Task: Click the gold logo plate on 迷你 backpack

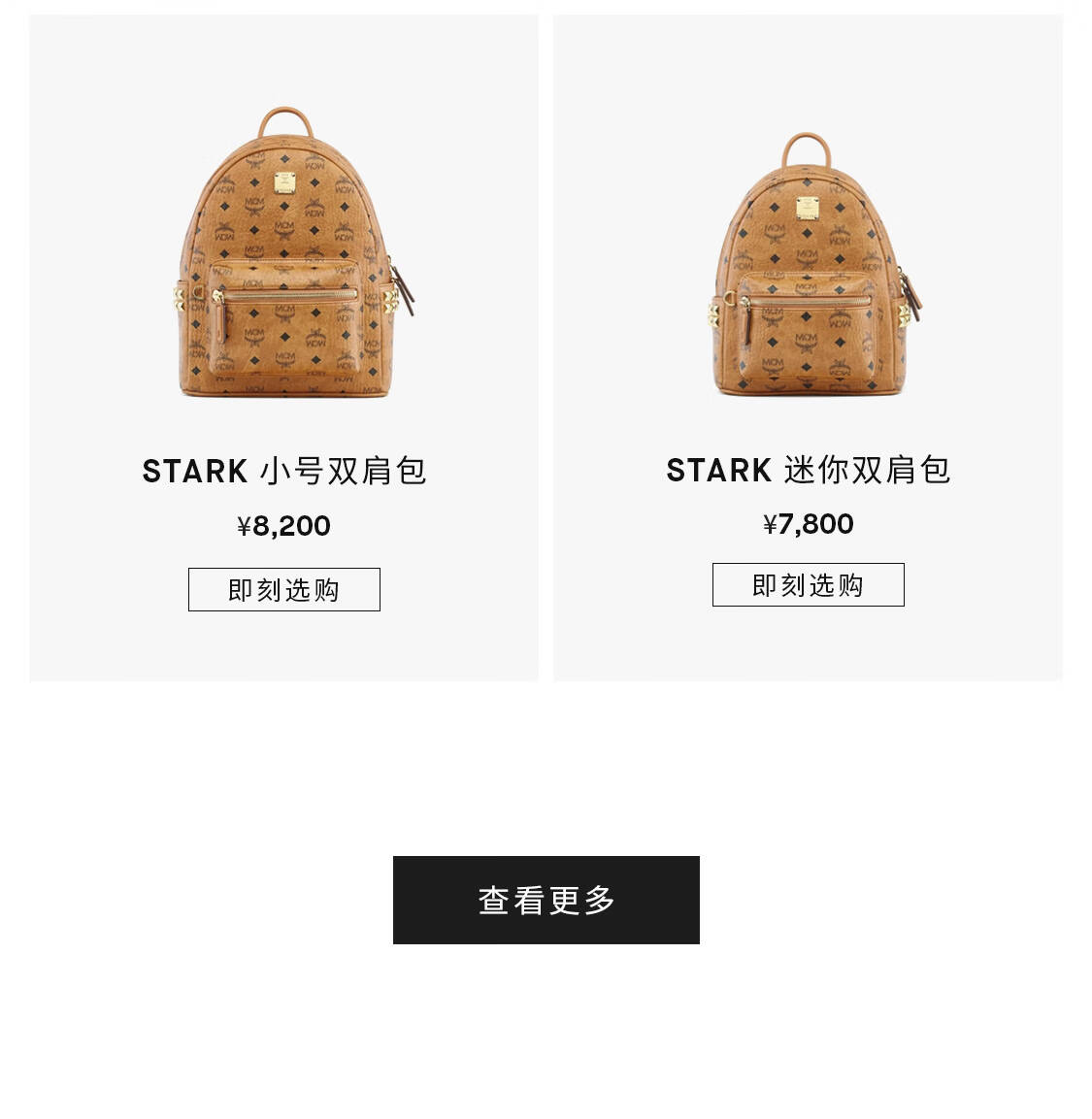Action: pos(808,208)
